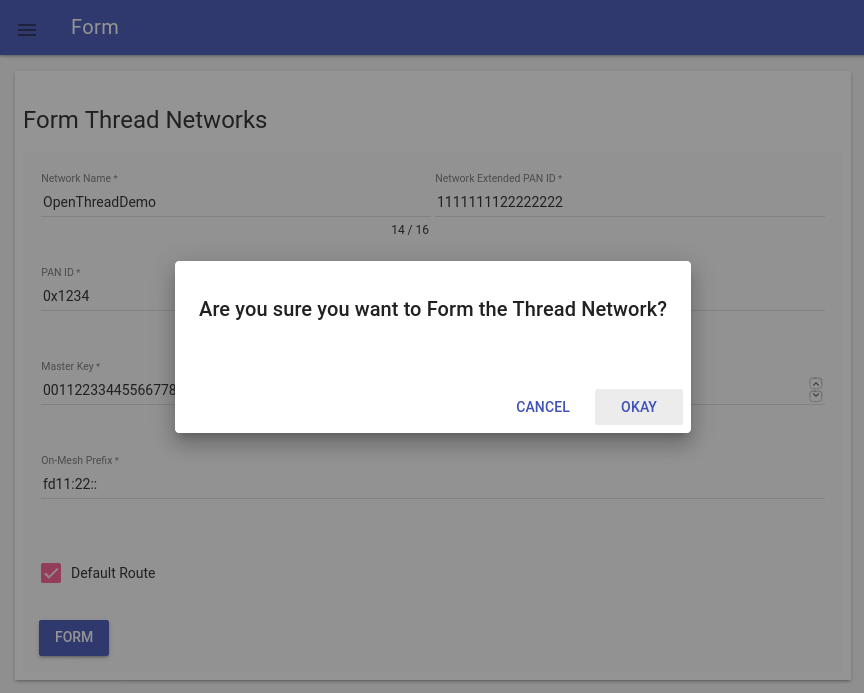Open the hamburger navigation menu

click(27, 30)
